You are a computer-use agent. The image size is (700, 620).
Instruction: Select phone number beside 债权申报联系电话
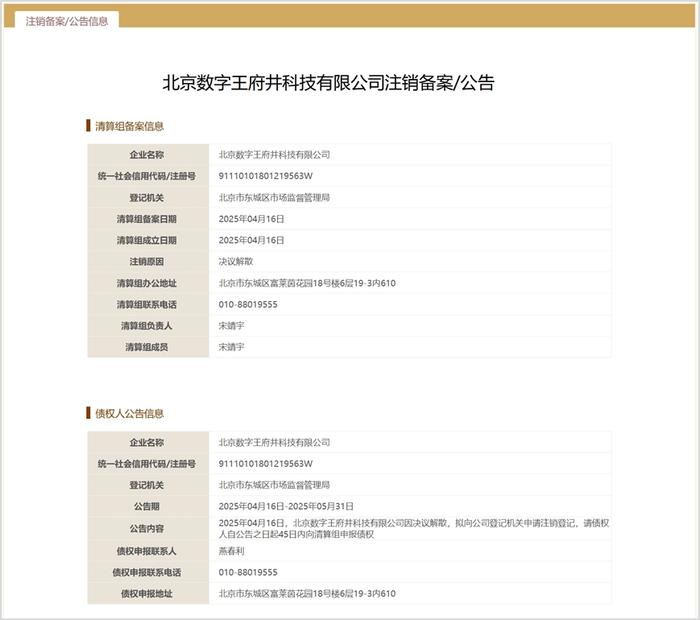tap(248, 572)
